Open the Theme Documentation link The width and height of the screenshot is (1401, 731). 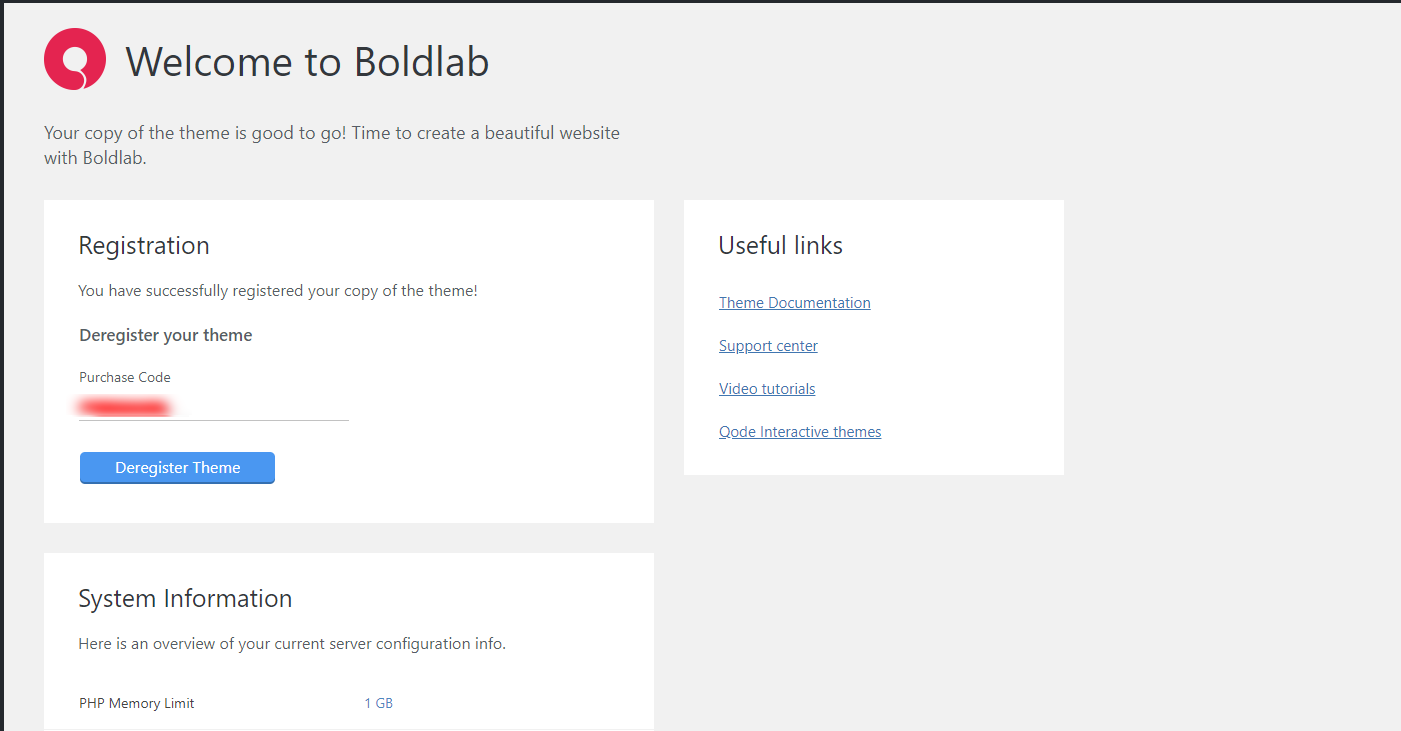794,303
